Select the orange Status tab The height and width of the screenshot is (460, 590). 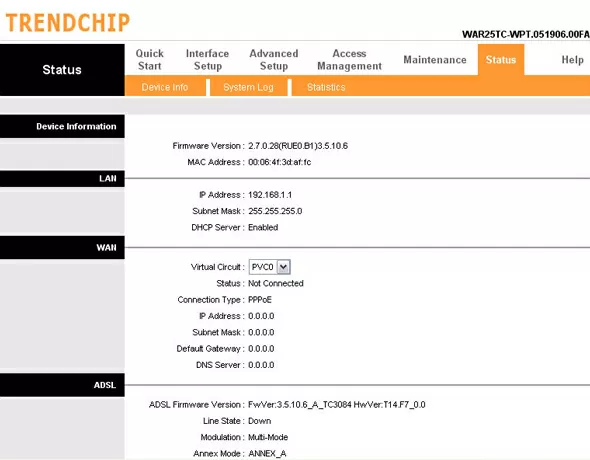(x=501, y=60)
